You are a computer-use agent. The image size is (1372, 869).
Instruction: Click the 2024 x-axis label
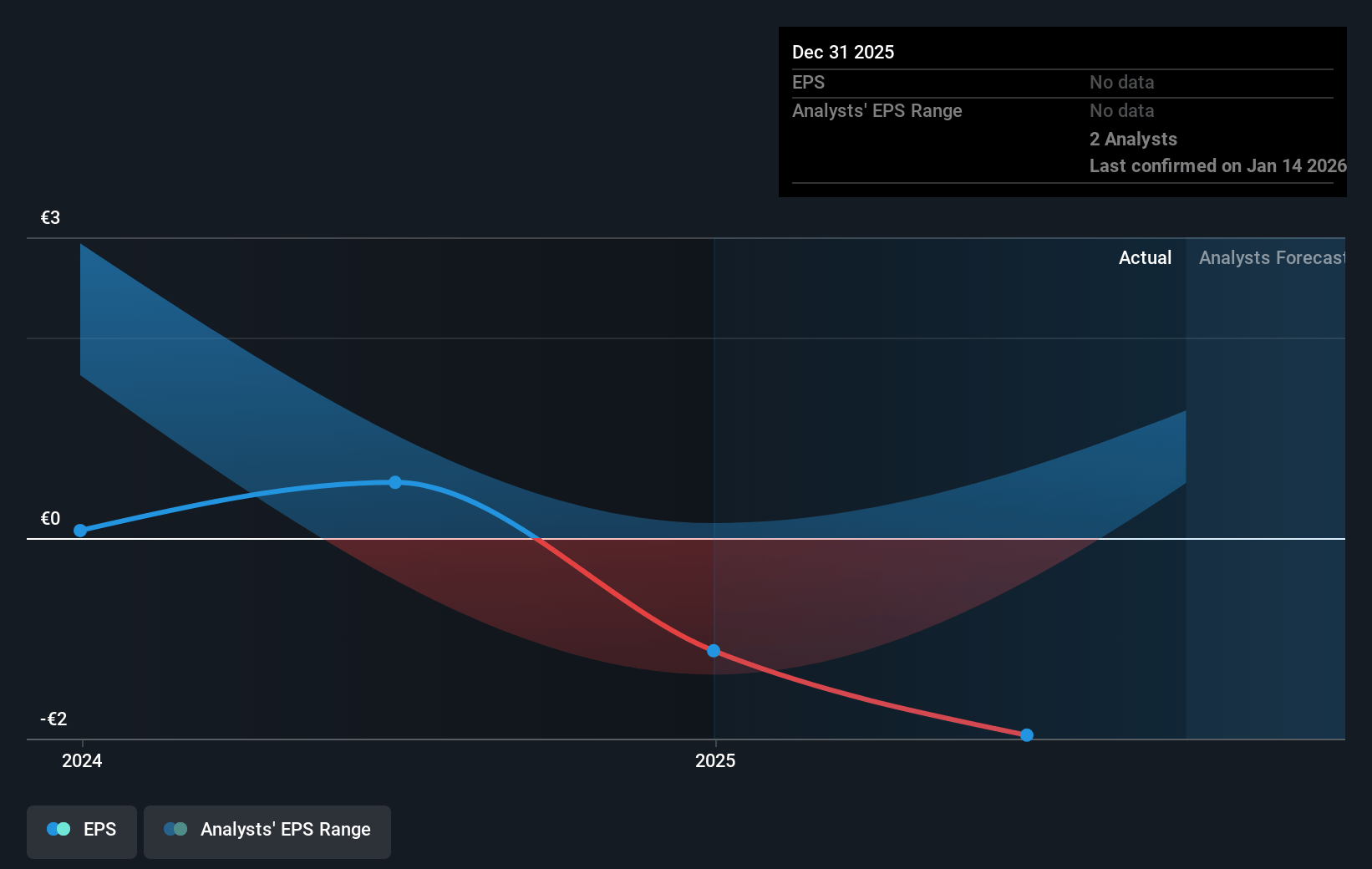pyautogui.click(x=82, y=760)
